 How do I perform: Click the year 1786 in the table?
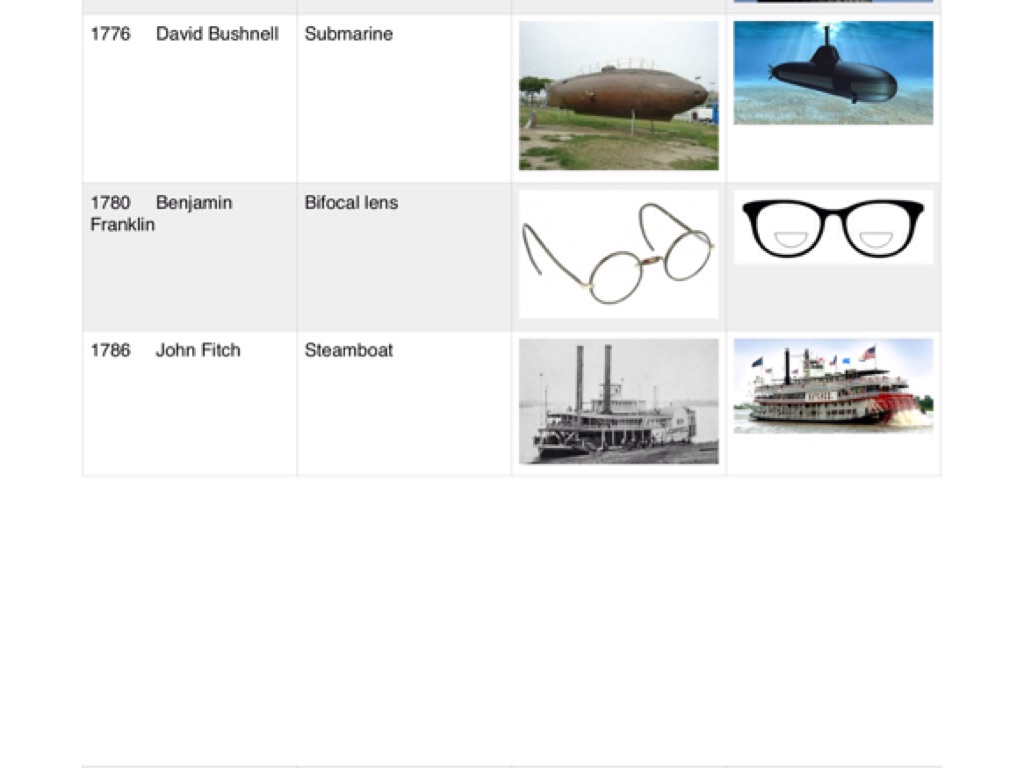click(x=110, y=351)
